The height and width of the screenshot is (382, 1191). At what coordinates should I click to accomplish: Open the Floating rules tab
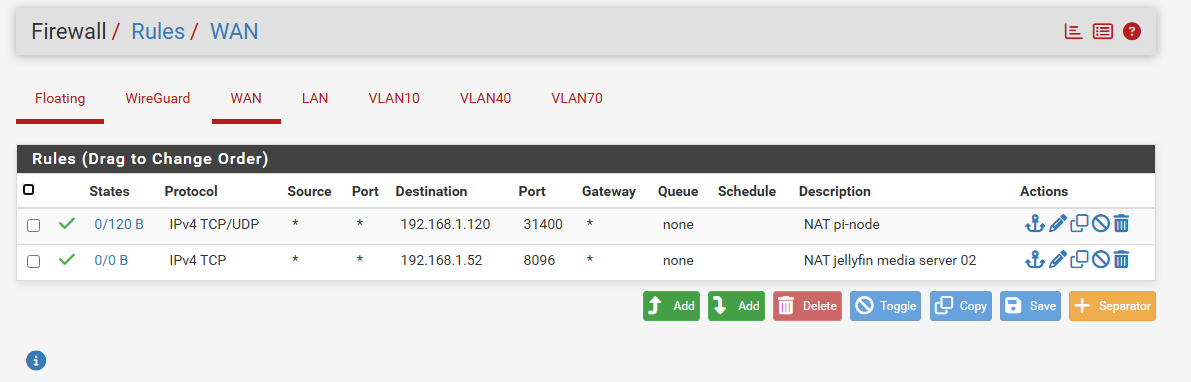(60, 98)
